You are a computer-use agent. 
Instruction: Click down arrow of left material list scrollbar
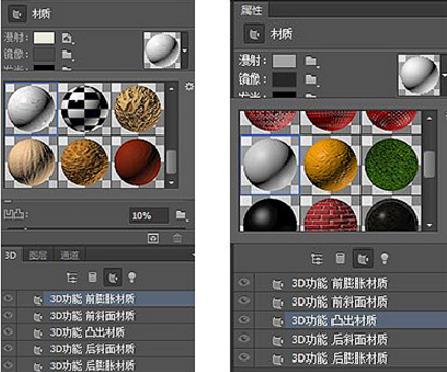(x=171, y=182)
